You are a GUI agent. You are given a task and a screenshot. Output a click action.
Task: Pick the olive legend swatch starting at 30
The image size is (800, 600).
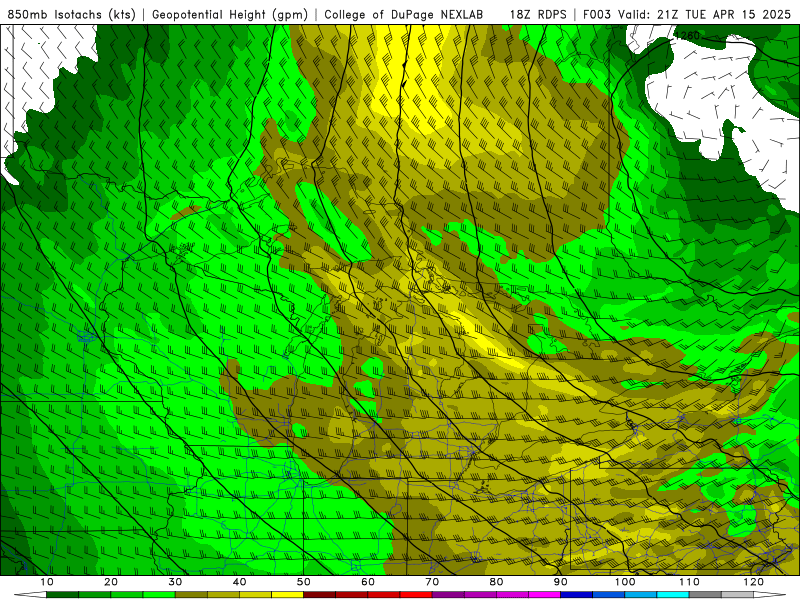(x=191, y=595)
